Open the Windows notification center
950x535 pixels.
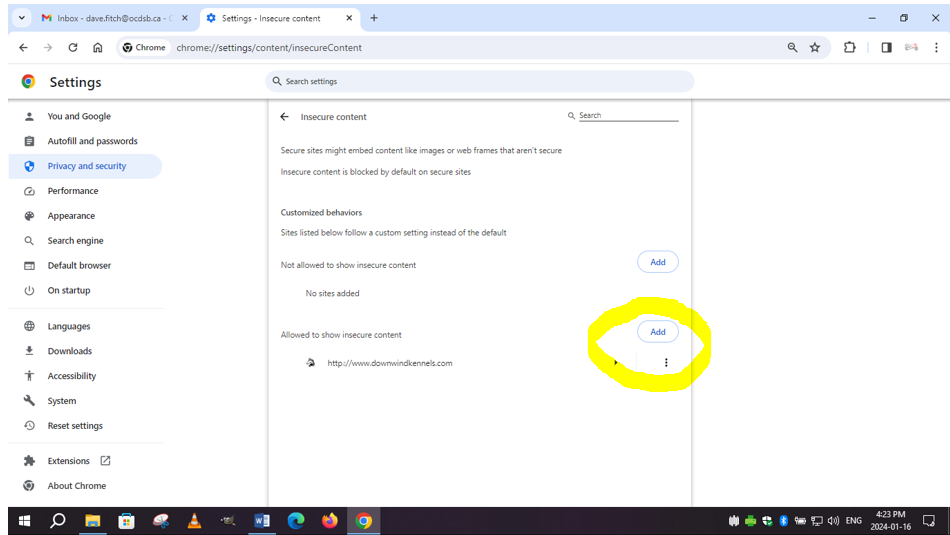click(x=929, y=520)
